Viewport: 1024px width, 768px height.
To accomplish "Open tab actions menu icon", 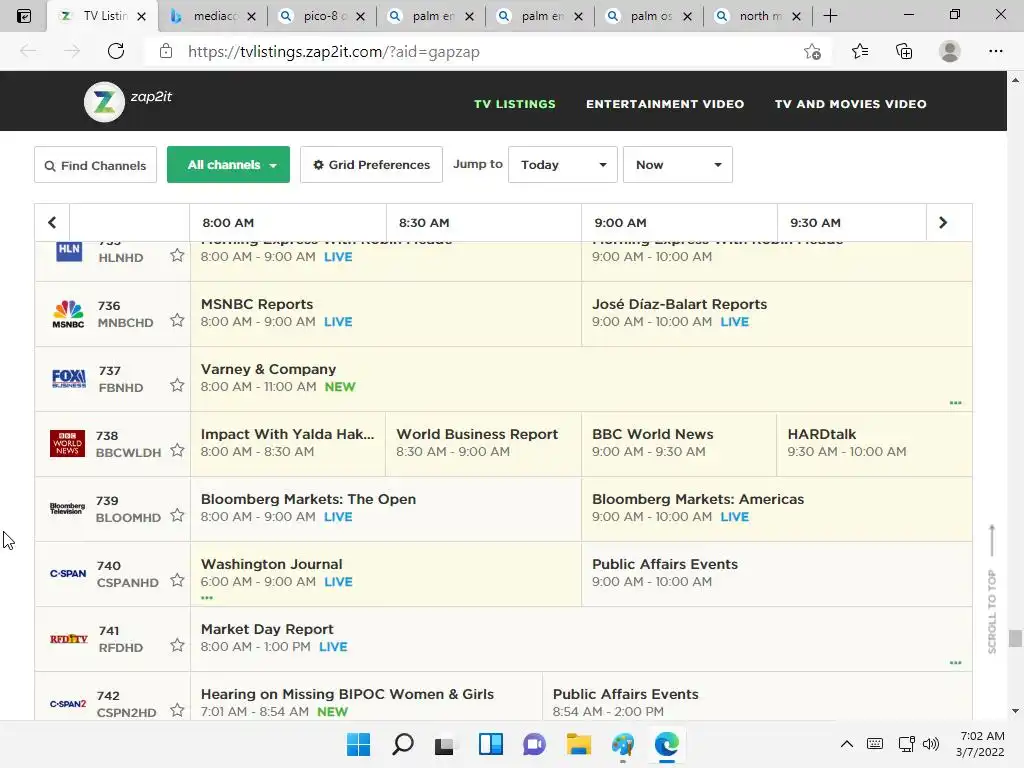I will coord(24,16).
